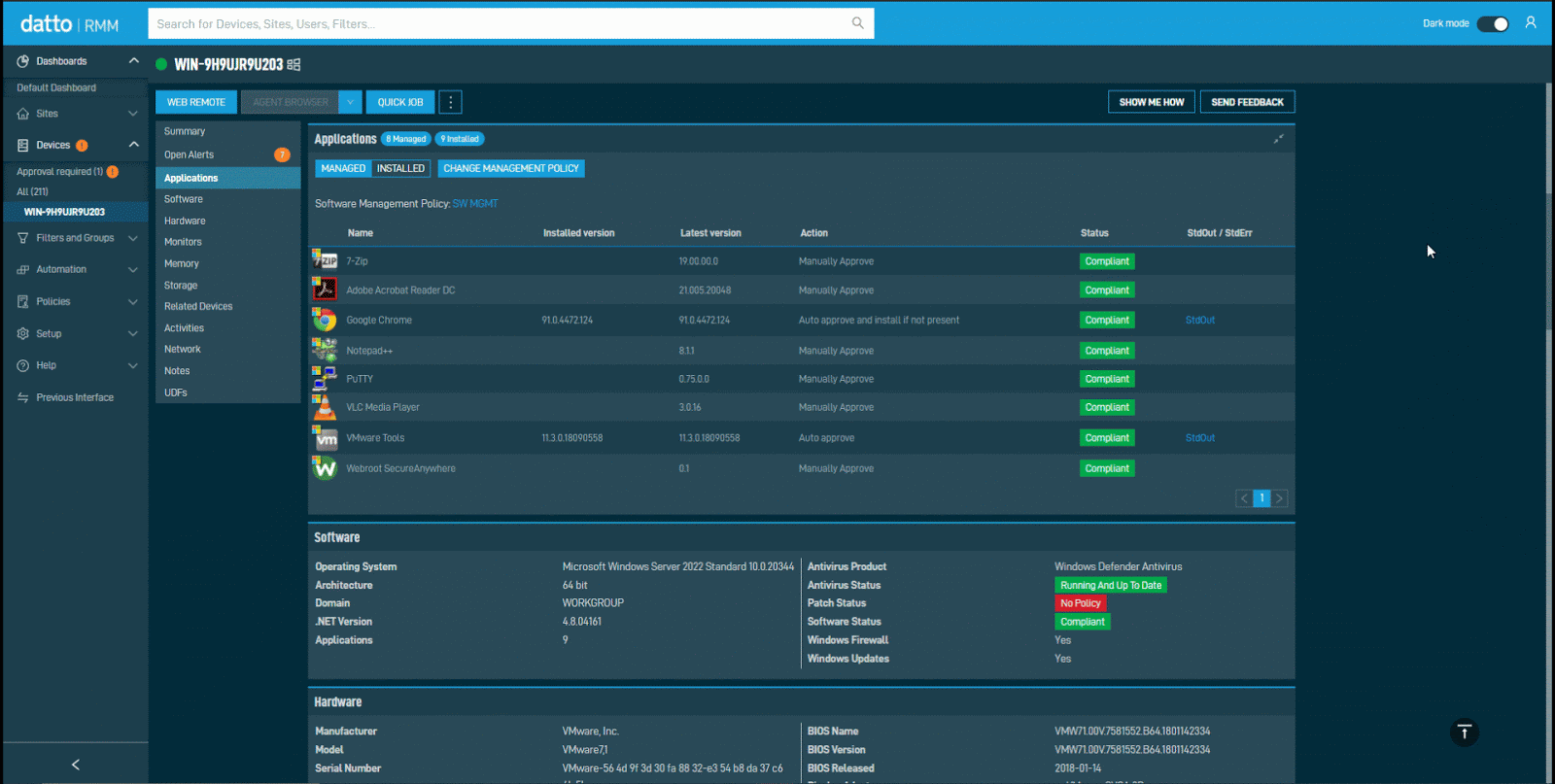
Task: Open the Open Alerts menu item
Action: coord(227,154)
